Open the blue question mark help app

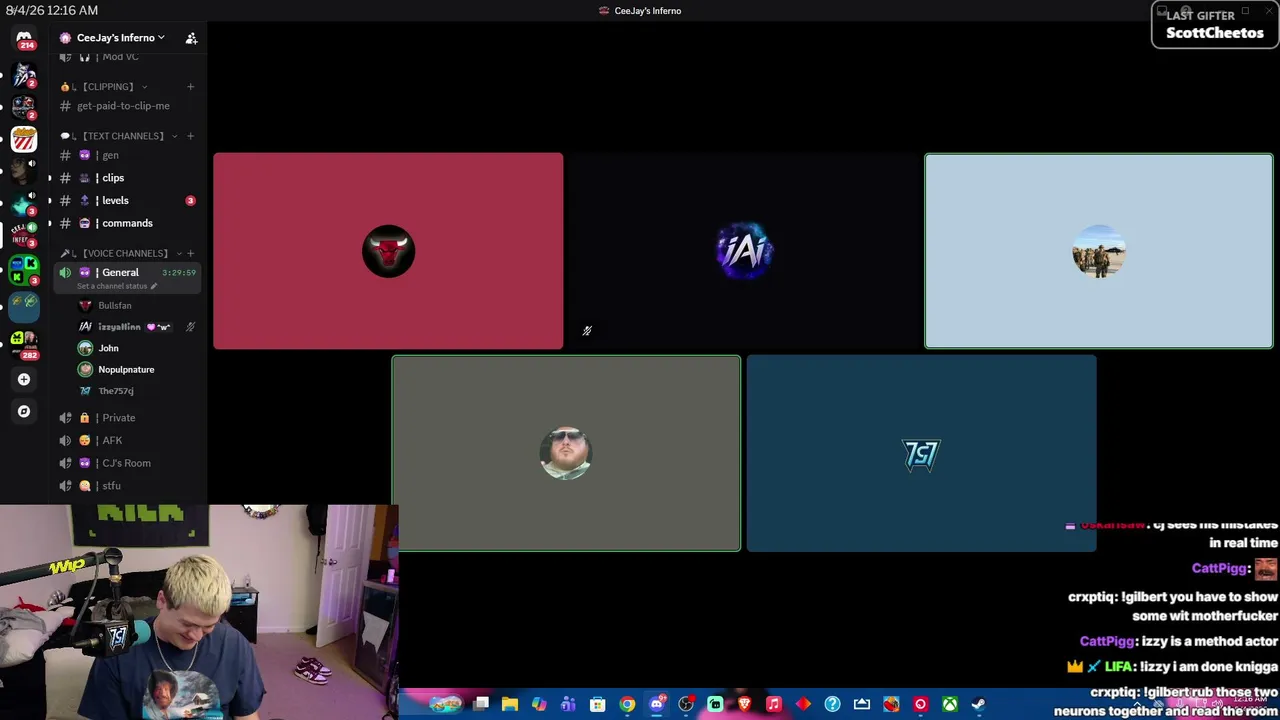(832, 705)
